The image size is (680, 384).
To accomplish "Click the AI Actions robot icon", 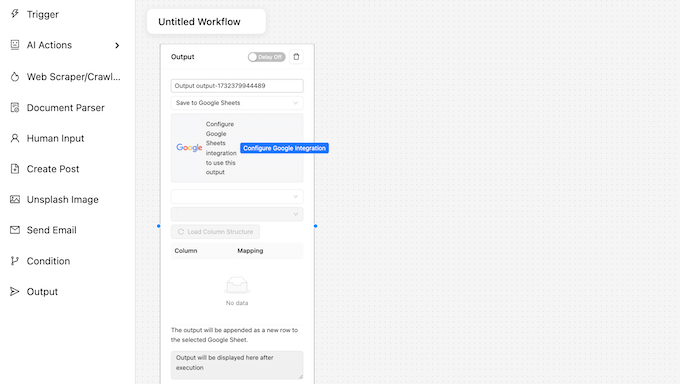I will (15, 45).
